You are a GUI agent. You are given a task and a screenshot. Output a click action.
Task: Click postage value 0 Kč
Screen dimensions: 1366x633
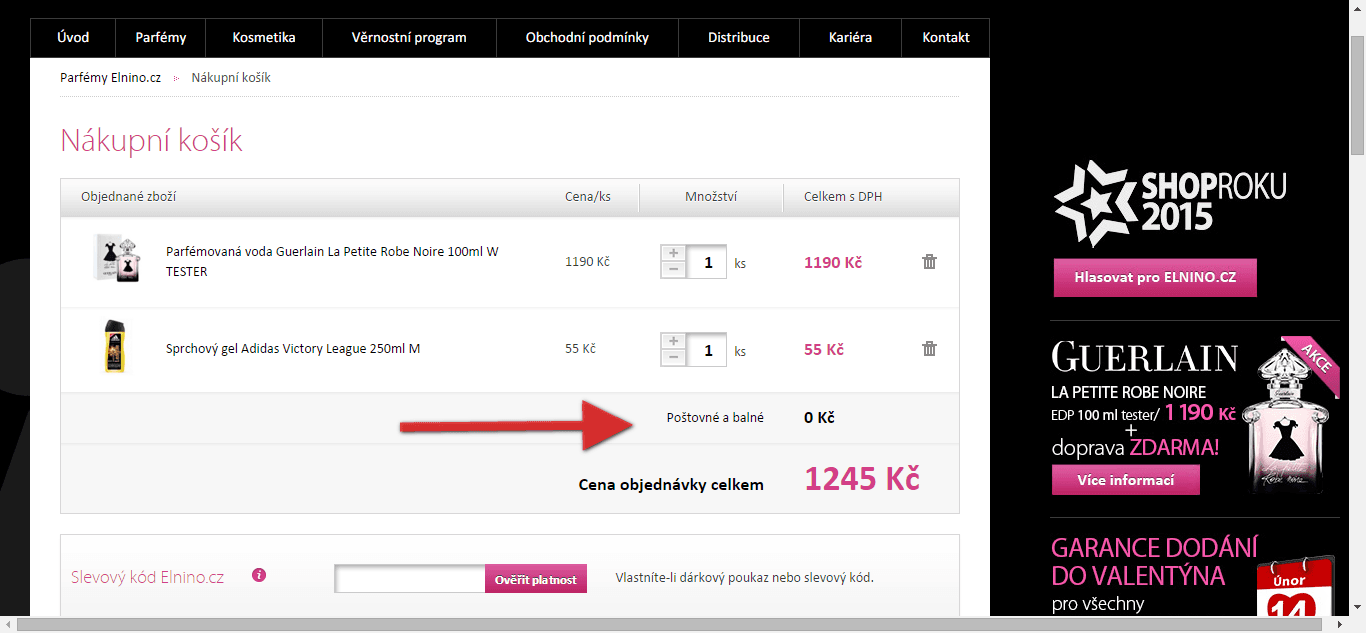point(819,418)
